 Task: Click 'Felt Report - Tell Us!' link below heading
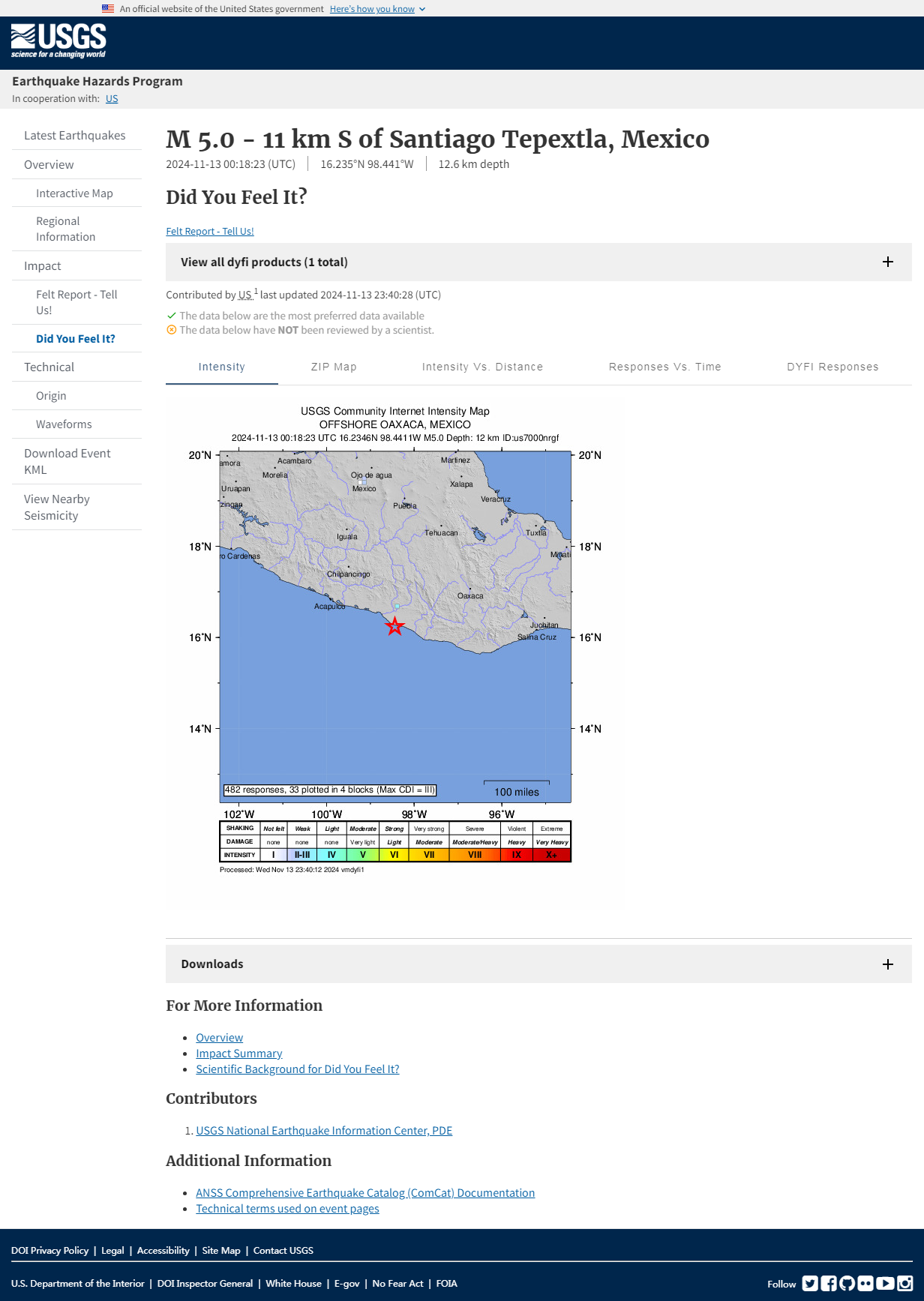[210, 231]
